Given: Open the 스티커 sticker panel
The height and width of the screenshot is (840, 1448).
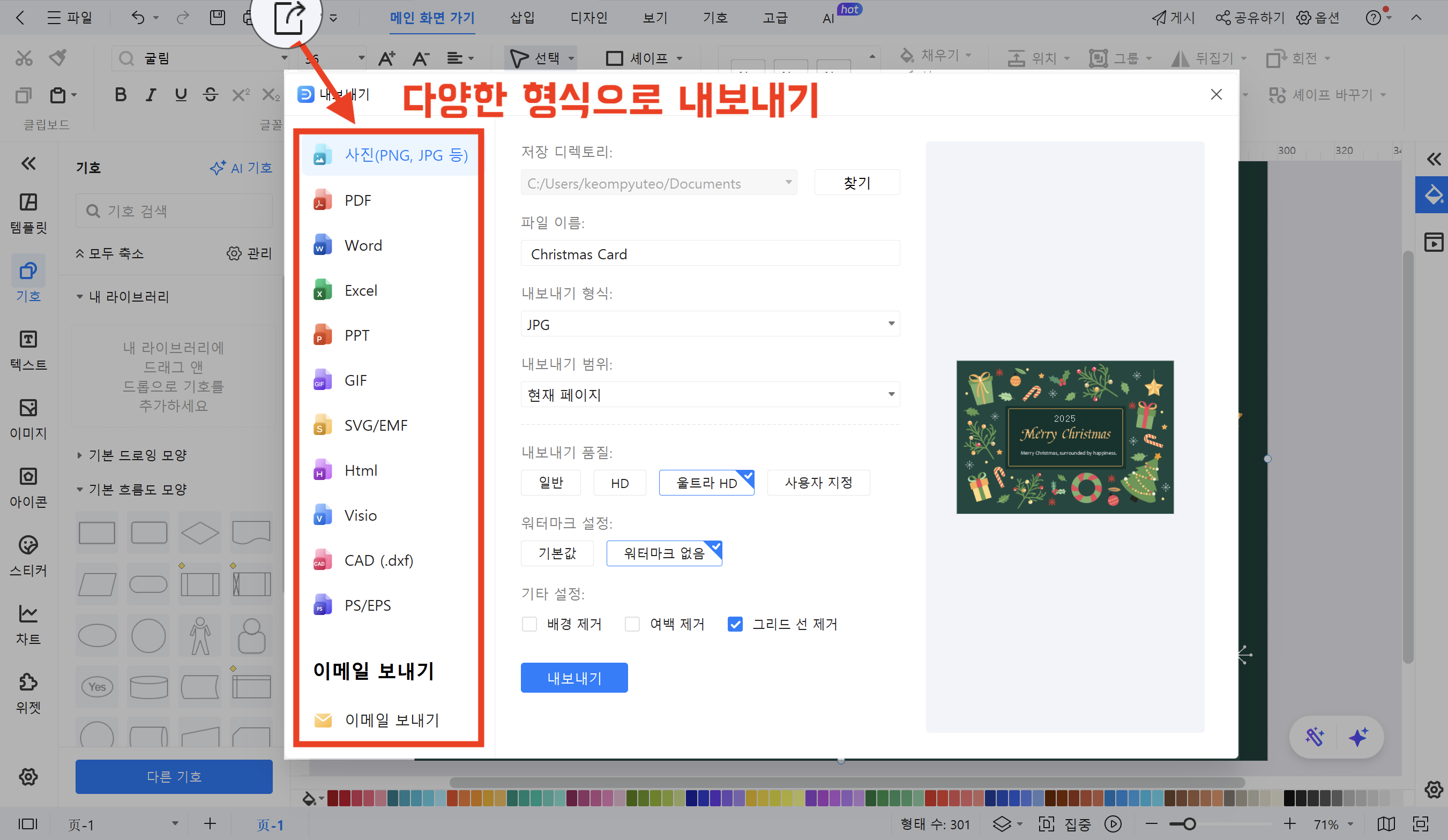Looking at the screenshot, I should pyautogui.click(x=28, y=556).
